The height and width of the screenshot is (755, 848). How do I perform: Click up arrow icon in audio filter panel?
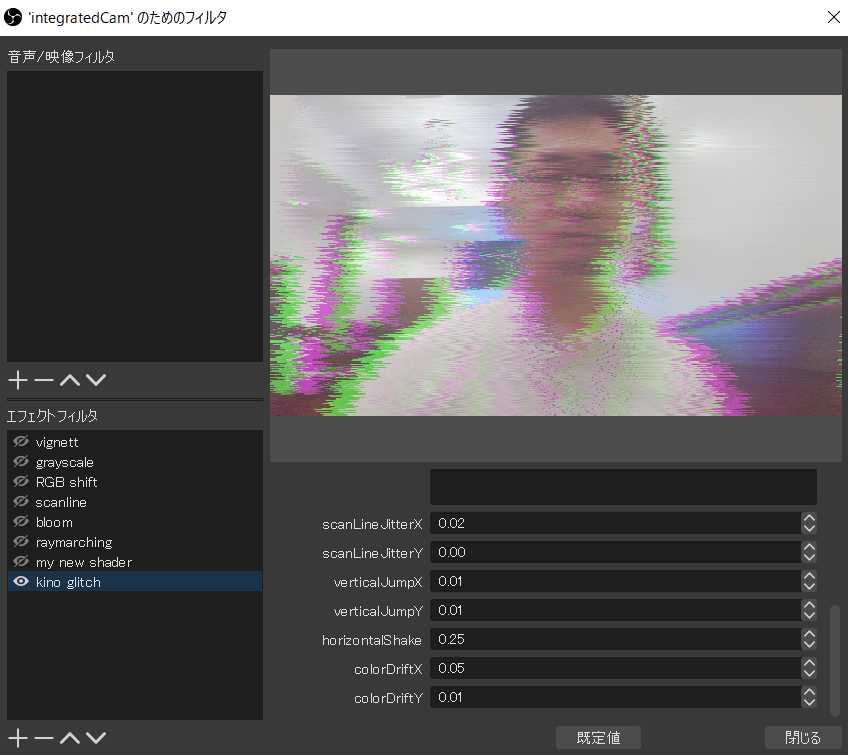[69, 380]
